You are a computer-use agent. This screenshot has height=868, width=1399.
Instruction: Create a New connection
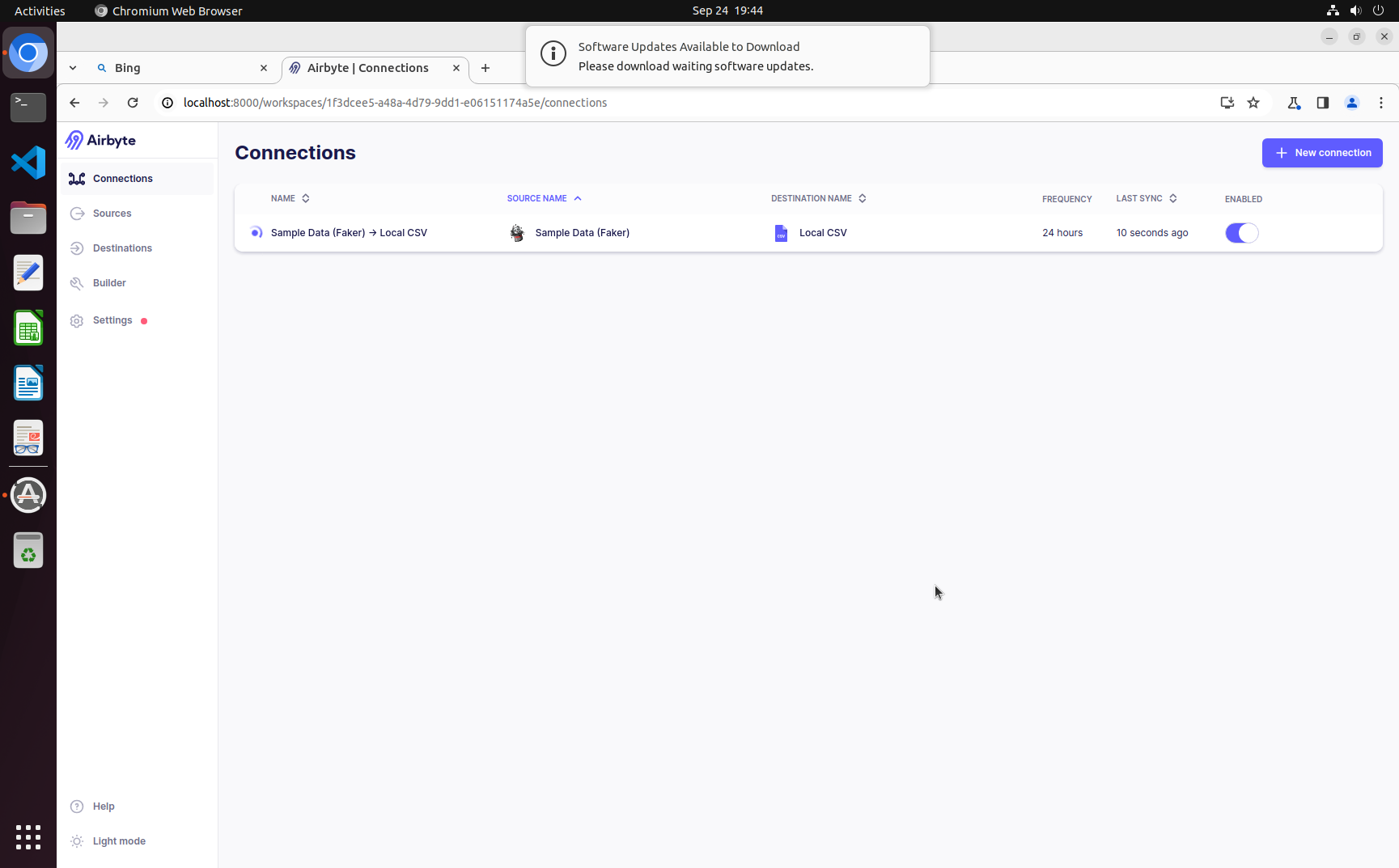pyautogui.click(x=1322, y=153)
